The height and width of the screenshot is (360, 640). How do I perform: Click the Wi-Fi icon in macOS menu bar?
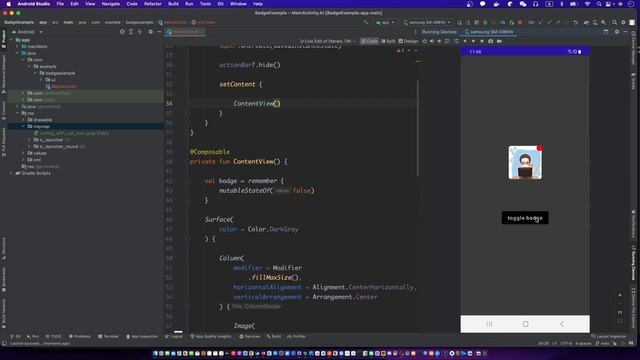pos(587,4)
